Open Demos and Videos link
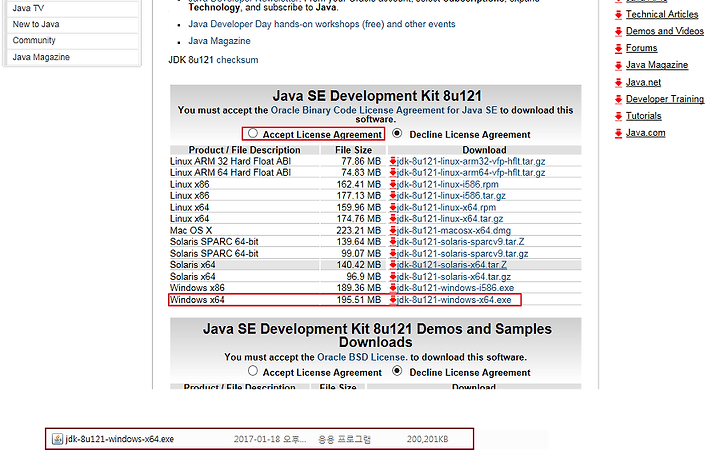 [x=665, y=31]
